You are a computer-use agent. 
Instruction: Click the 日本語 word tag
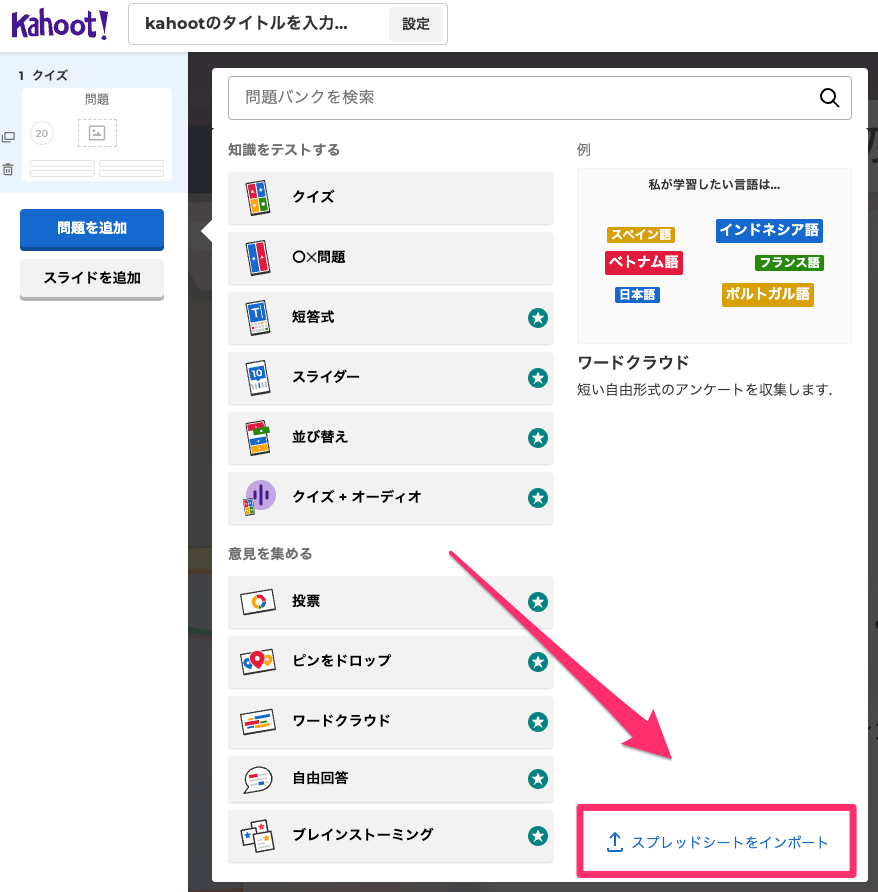[637, 295]
